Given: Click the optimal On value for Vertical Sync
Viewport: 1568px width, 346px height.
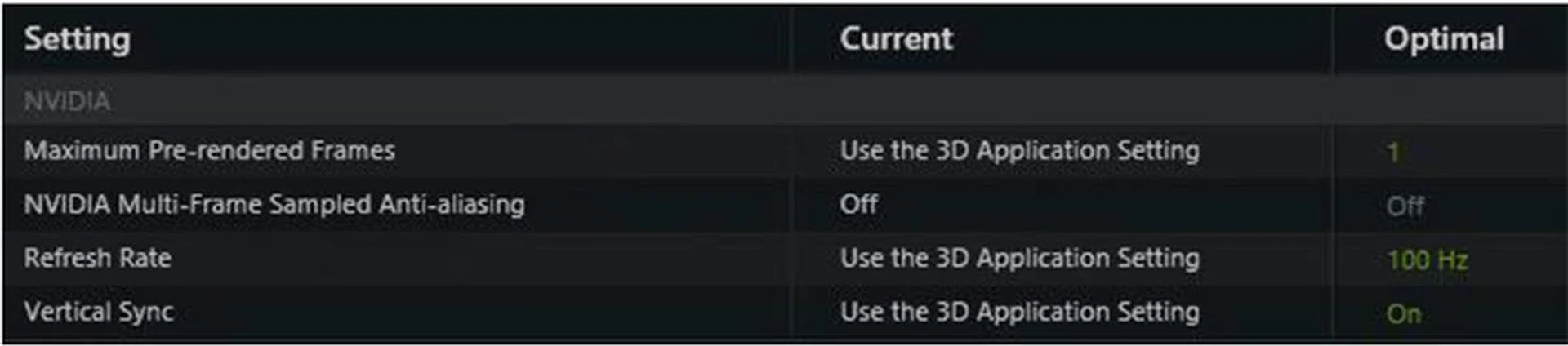Looking at the screenshot, I should 1404,313.
